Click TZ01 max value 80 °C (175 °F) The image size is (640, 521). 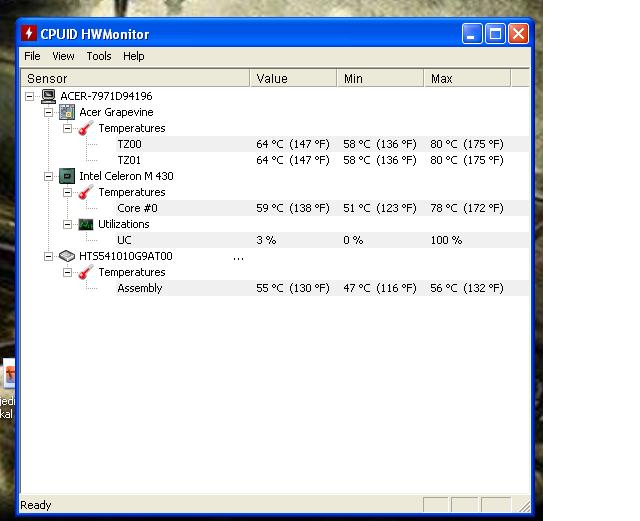[467, 160]
